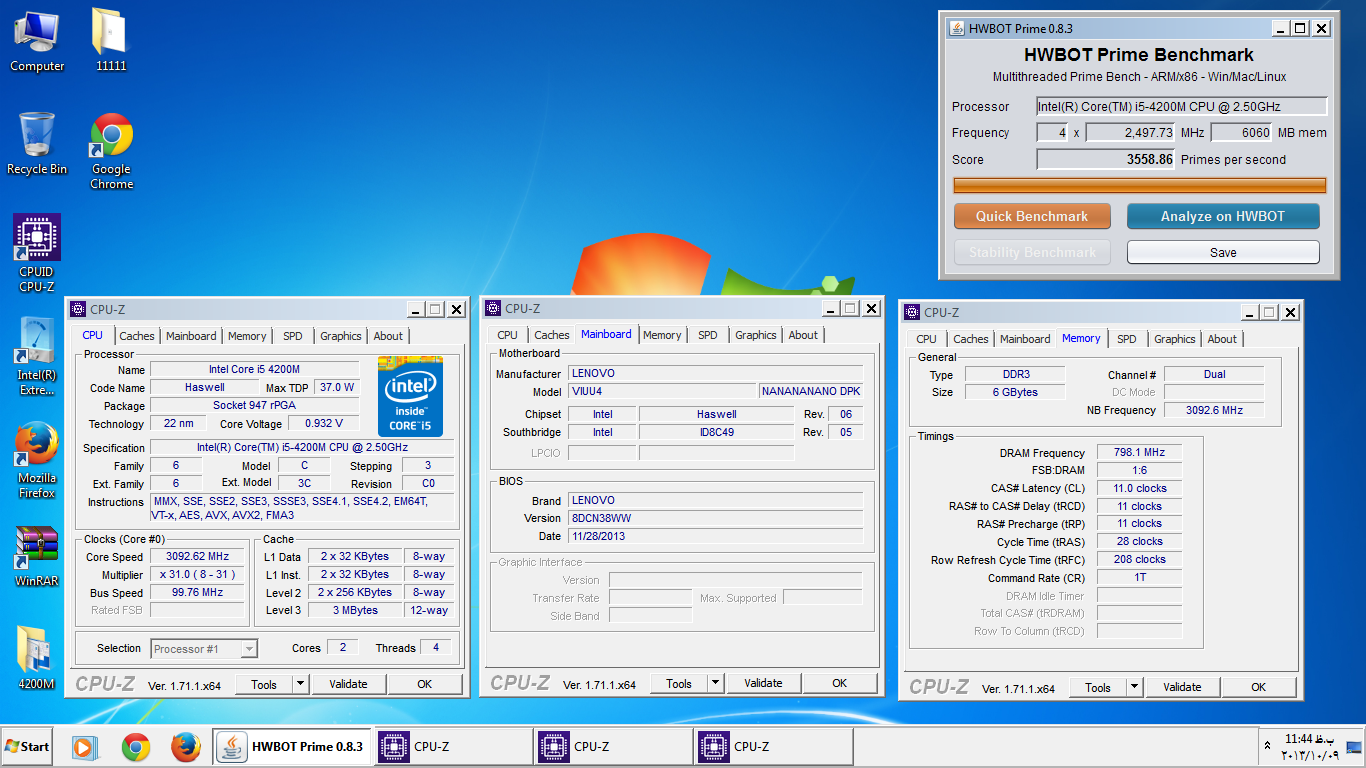Click the HWBOT Prime window title bar Java icon
Screen dimensions: 1366x768
pyautogui.click(x=956, y=28)
